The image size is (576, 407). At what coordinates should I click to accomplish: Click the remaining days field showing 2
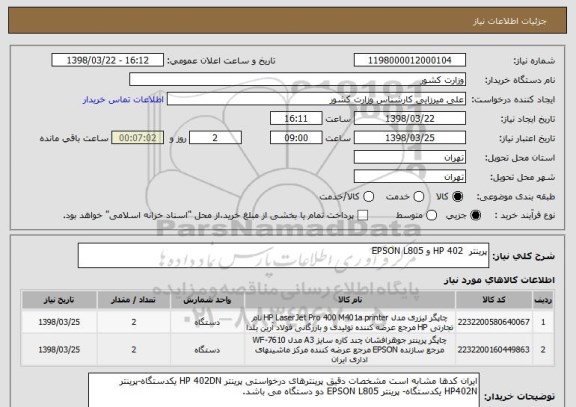(x=215, y=138)
